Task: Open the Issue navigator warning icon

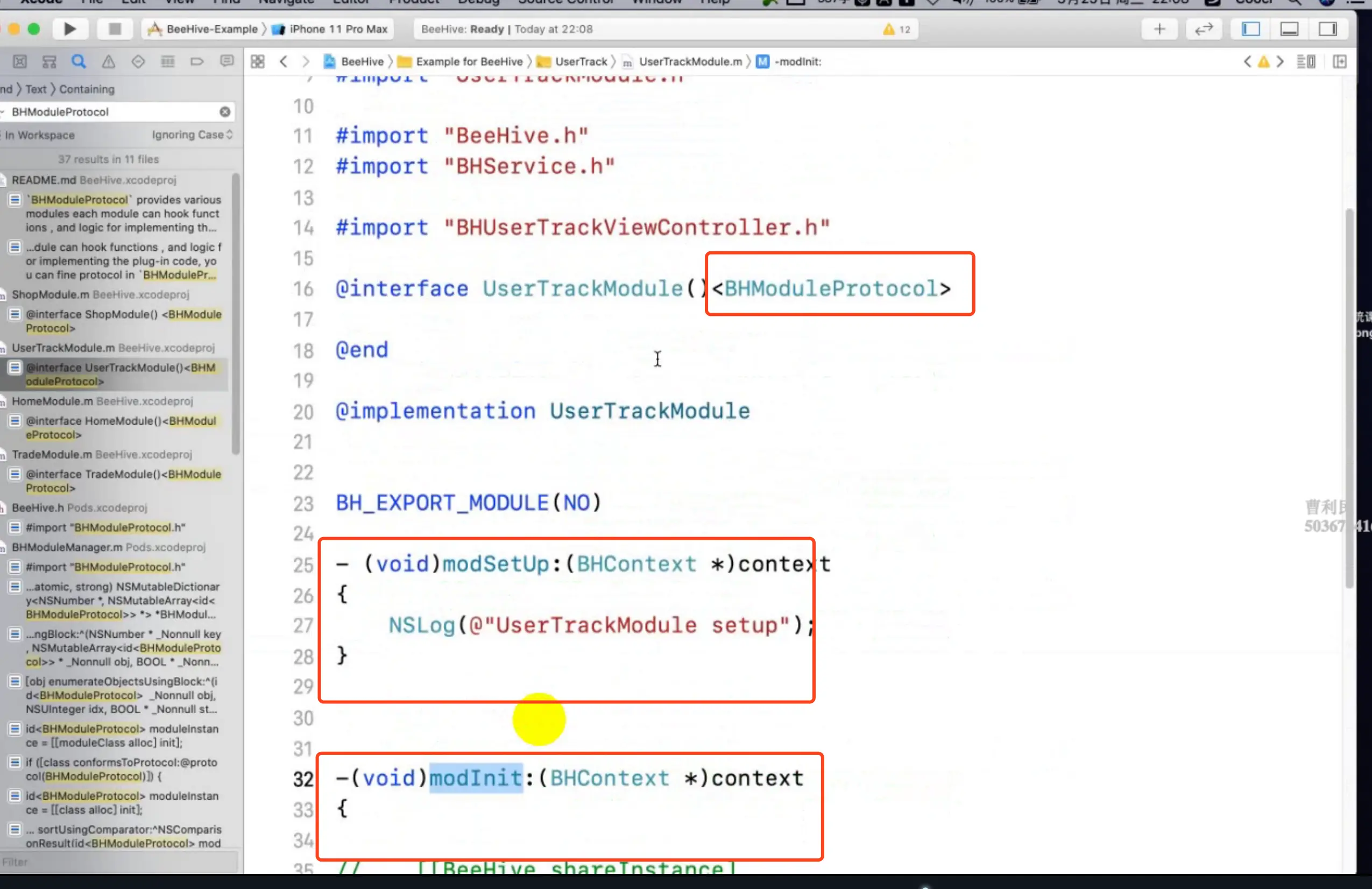Action: pos(108,62)
